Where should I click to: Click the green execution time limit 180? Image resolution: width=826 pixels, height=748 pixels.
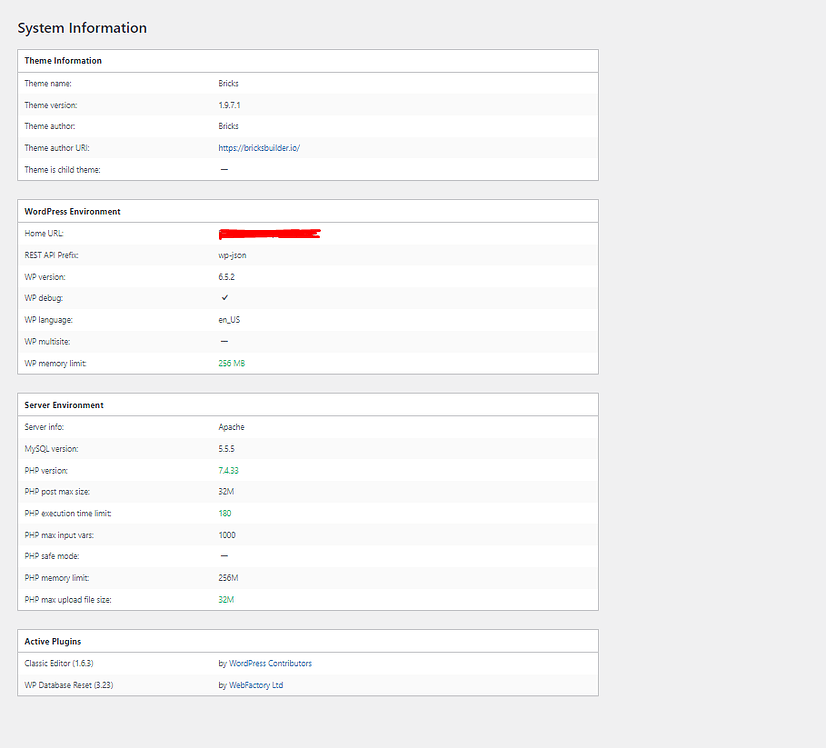click(225, 513)
